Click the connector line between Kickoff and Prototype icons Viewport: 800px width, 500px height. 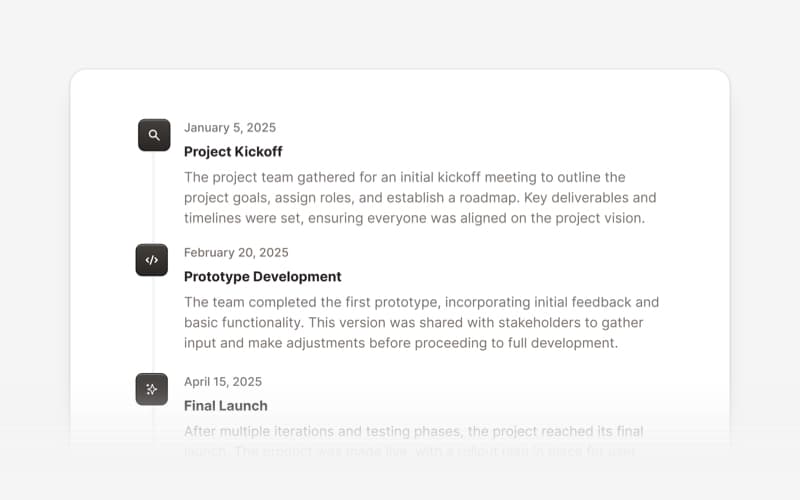pyautogui.click(x=153, y=197)
